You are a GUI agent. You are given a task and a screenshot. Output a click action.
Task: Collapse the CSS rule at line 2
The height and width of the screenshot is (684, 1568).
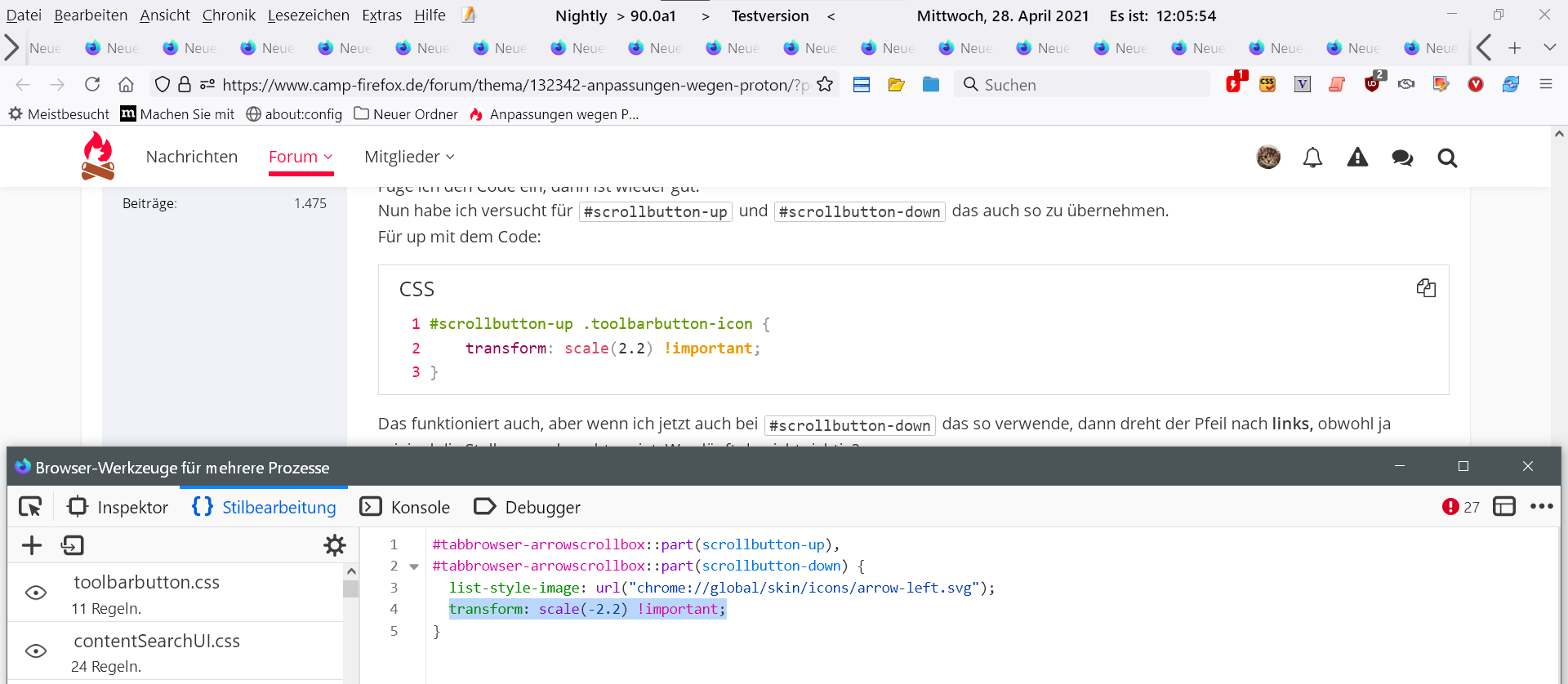pos(414,566)
